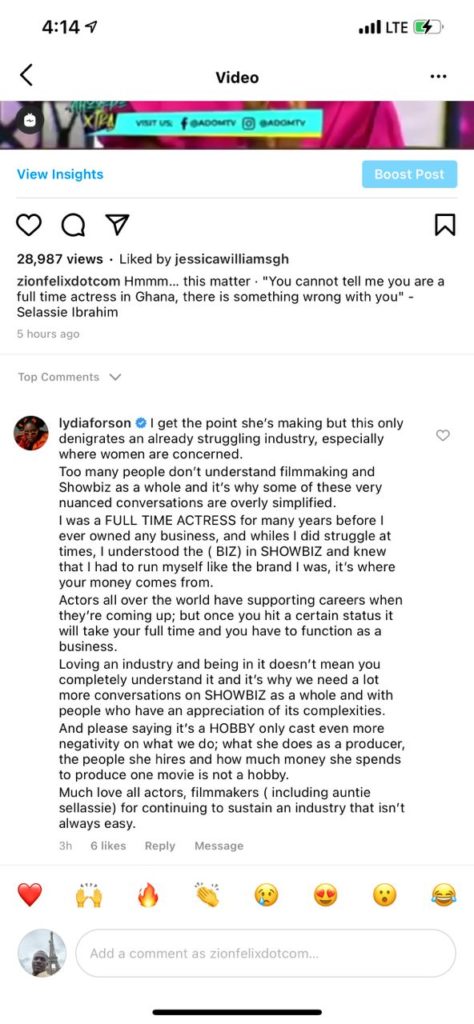The height and width of the screenshot is (1024, 474).
Task: Open View Insights link
Action: coord(60,174)
